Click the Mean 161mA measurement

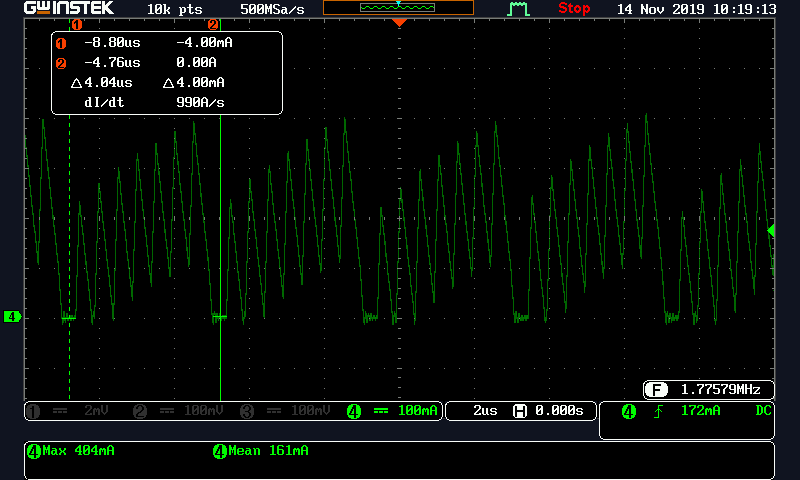[268, 450]
